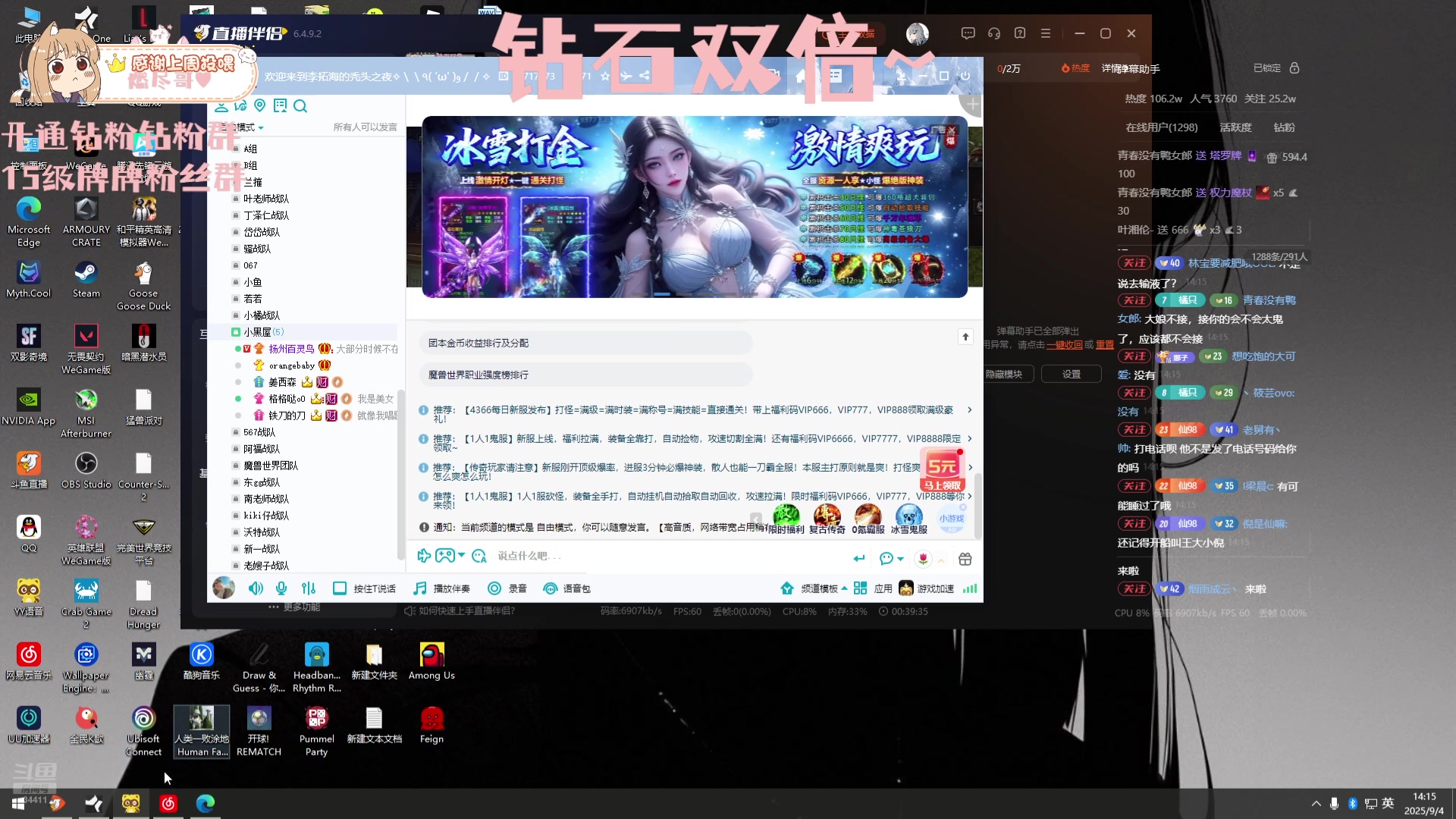Click 设置 button in danmaku panel
The image size is (1456, 819).
click(1072, 374)
